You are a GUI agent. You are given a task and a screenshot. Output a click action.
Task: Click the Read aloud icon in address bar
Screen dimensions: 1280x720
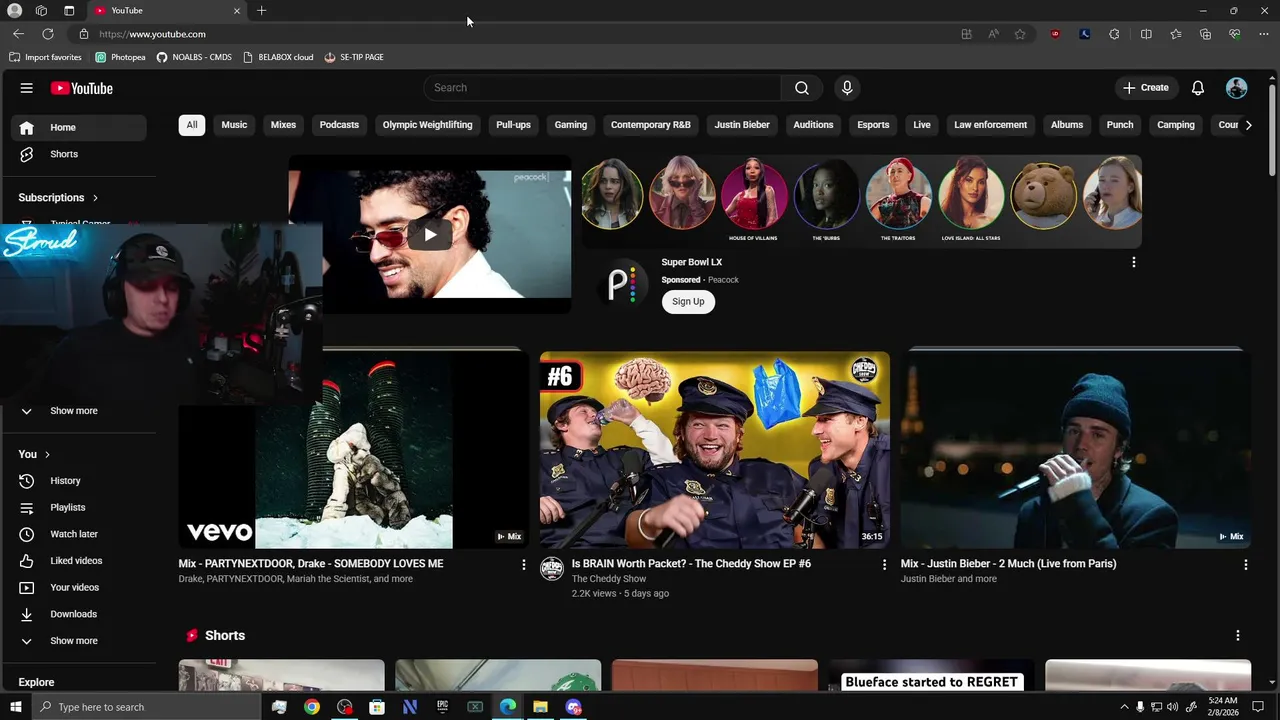993,34
